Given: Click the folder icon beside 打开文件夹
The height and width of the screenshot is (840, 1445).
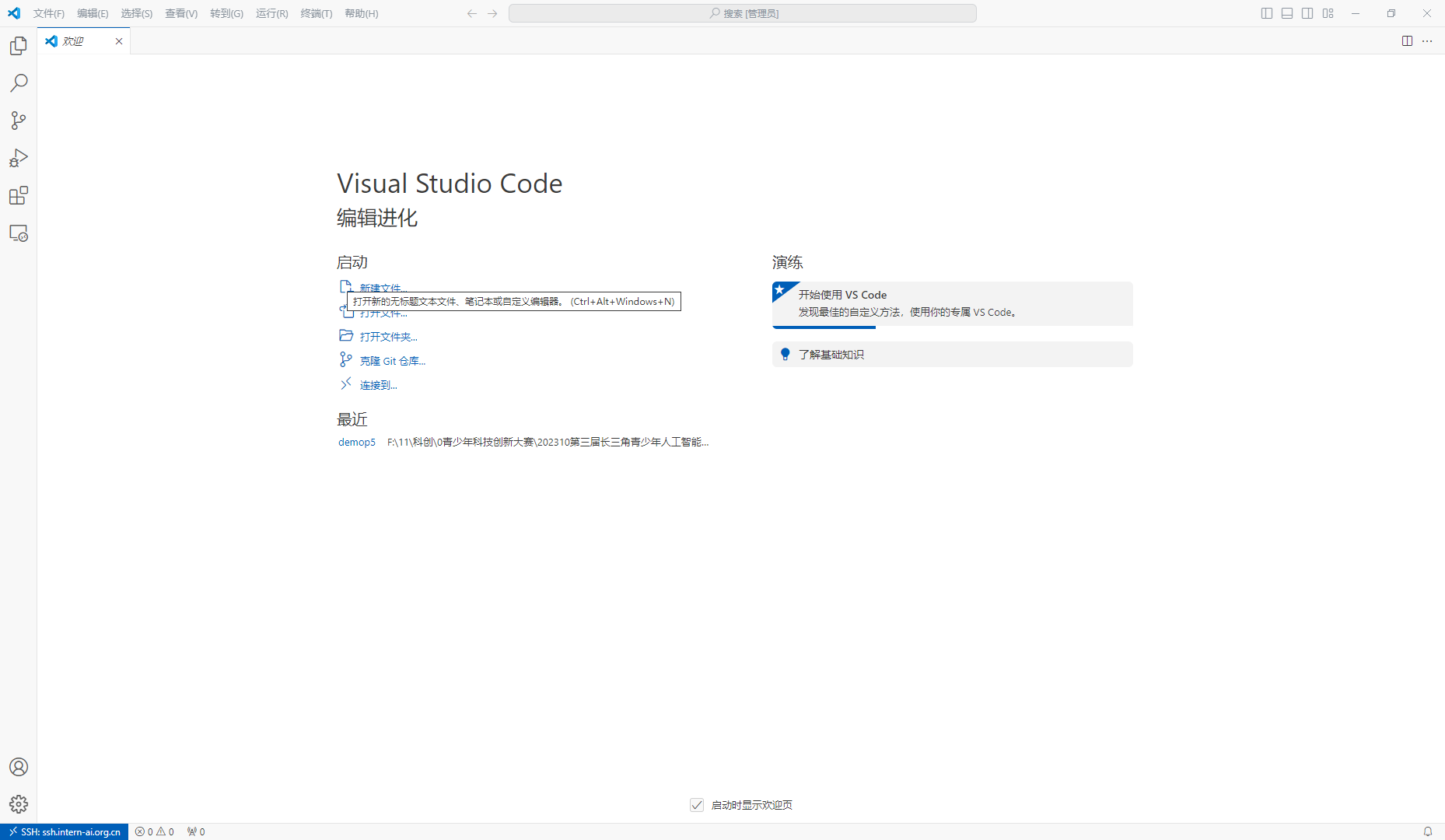Looking at the screenshot, I should click(346, 335).
